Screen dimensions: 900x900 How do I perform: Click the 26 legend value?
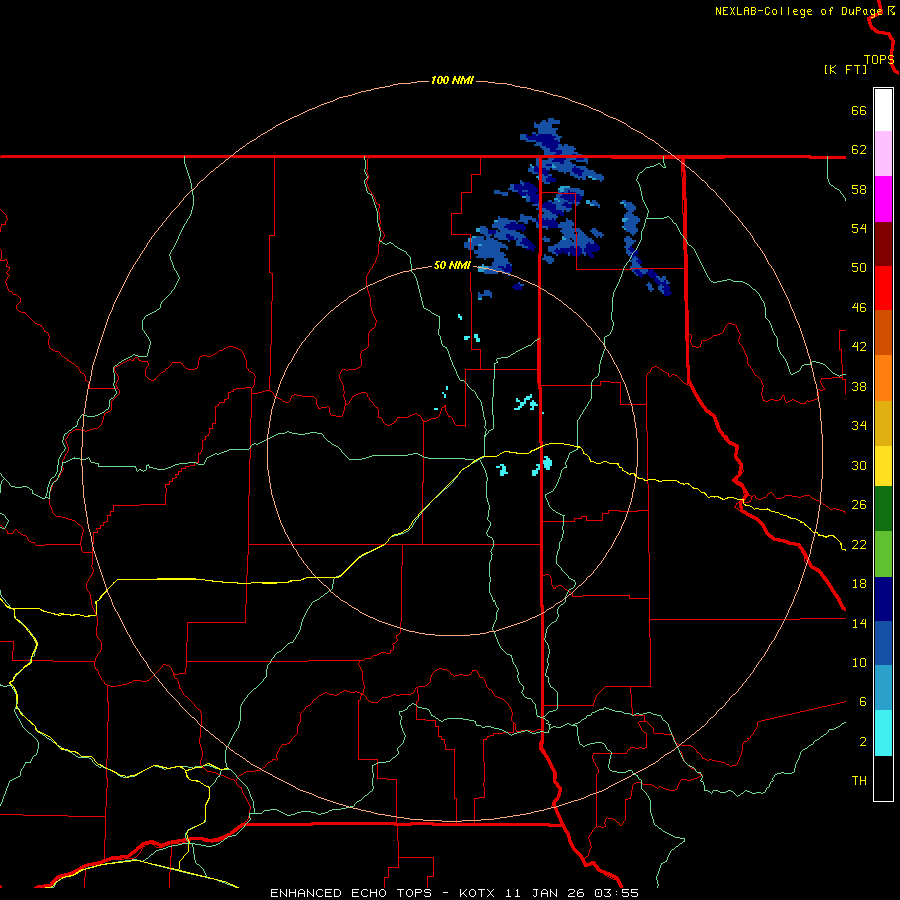859,505
